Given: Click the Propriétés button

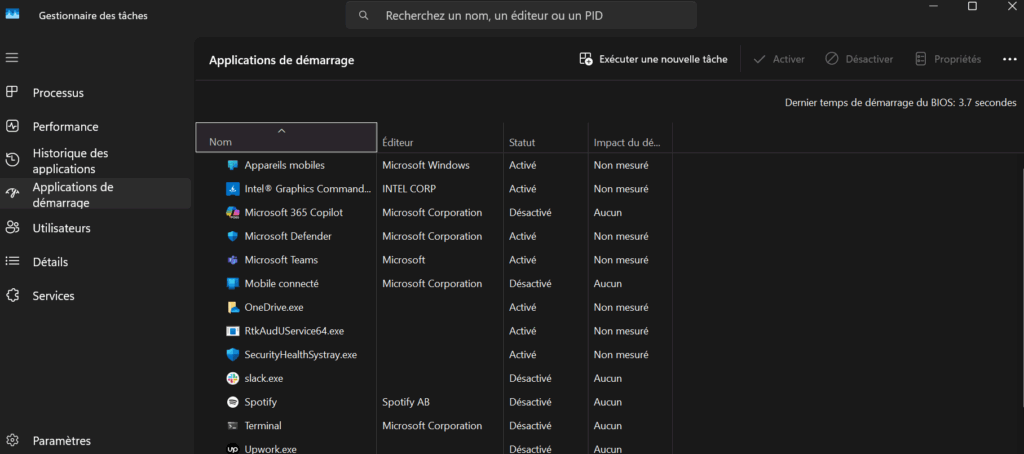Looking at the screenshot, I should (x=948, y=59).
